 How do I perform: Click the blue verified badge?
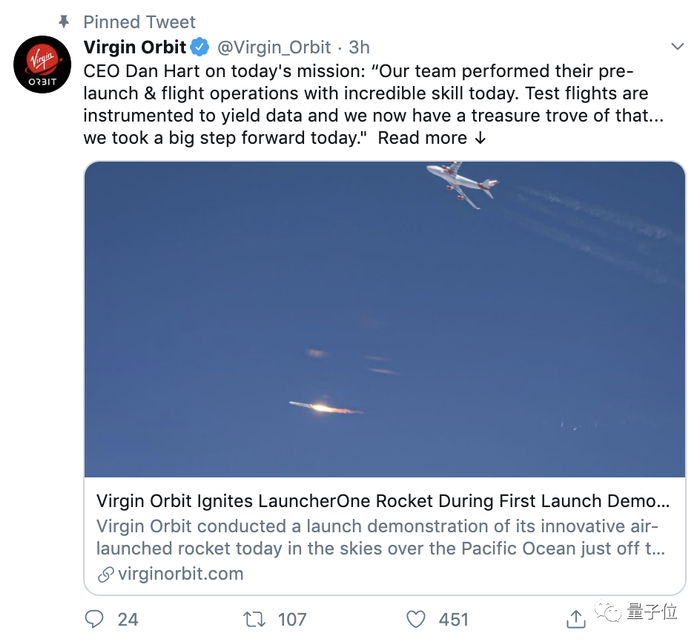pos(200,47)
